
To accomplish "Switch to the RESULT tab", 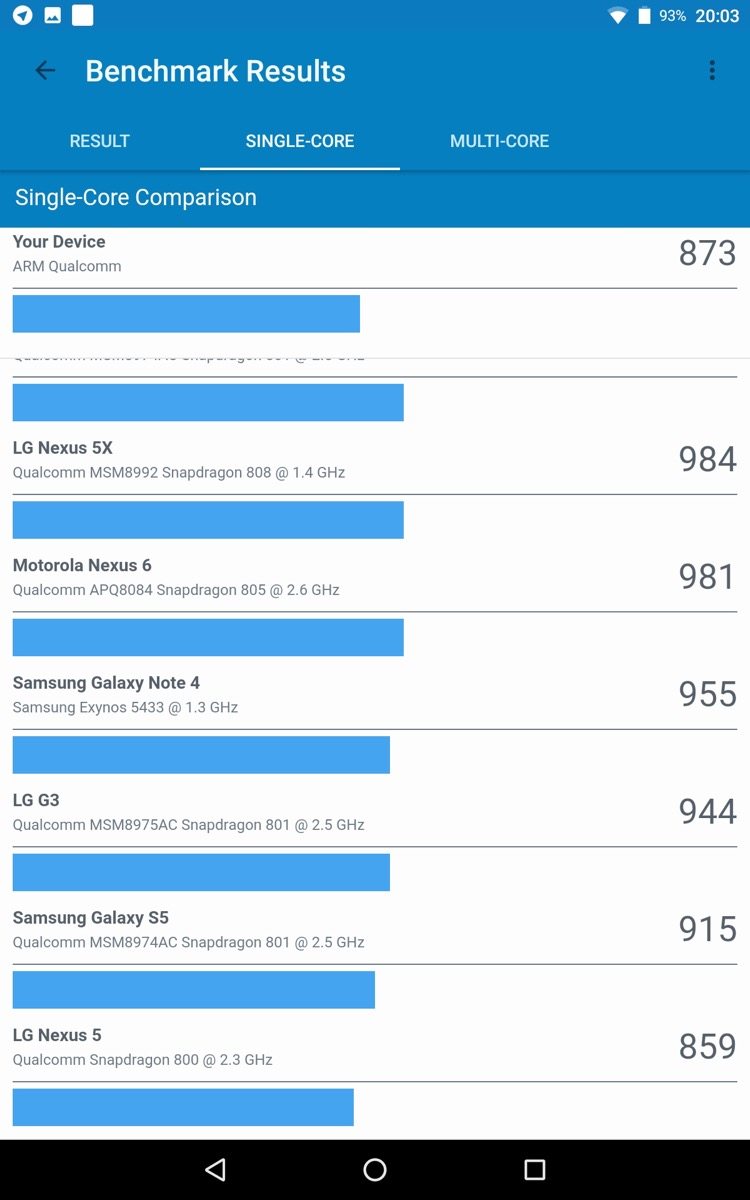I will (x=99, y=141).
